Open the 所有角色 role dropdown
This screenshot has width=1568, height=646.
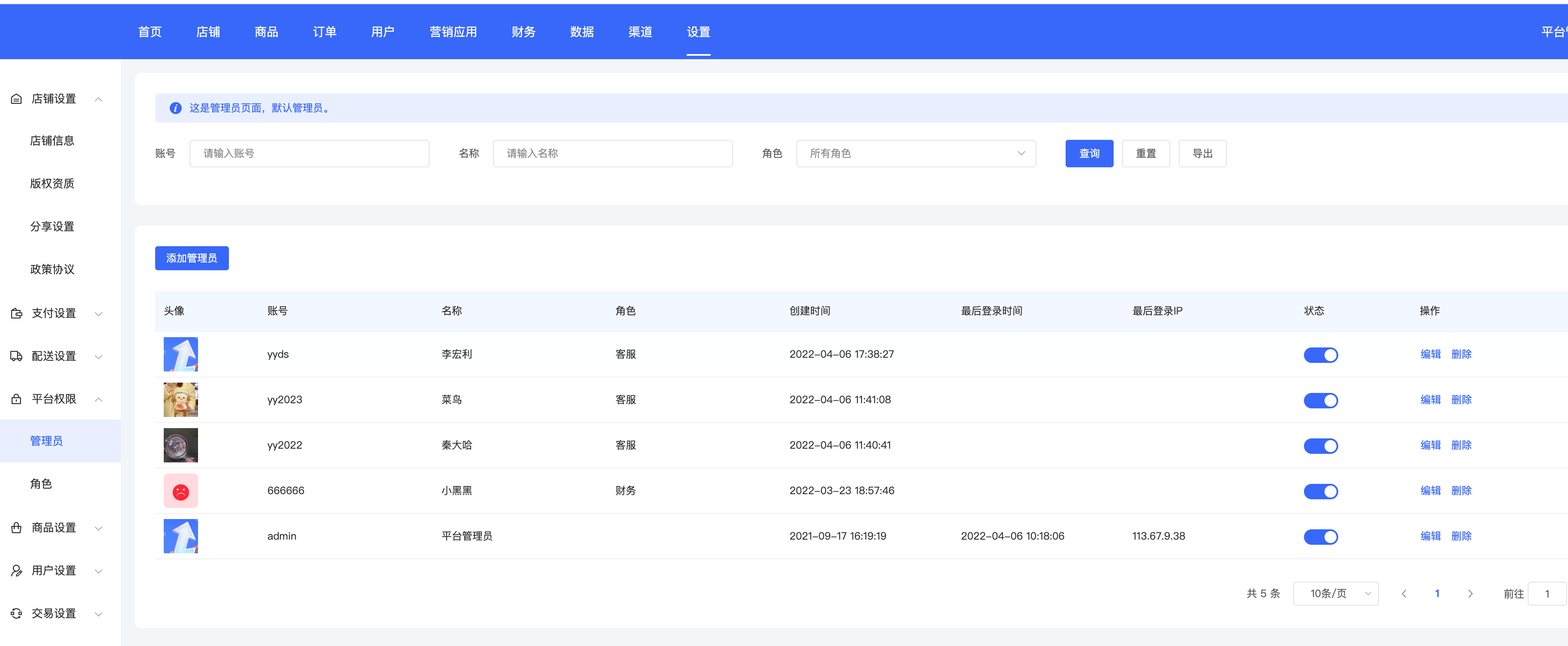916,154
